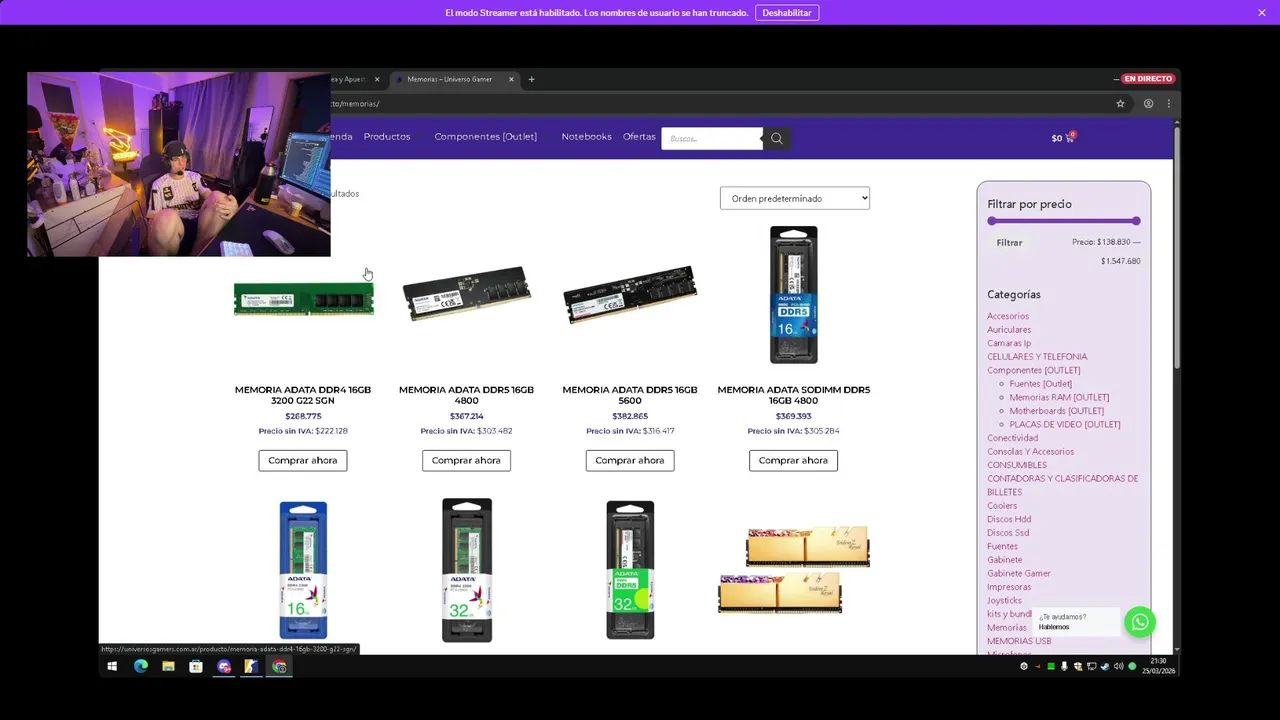1280x720 pixels.
Task: Open the Orden predeterminado sorting dropdown
Action: pos(795,198)
